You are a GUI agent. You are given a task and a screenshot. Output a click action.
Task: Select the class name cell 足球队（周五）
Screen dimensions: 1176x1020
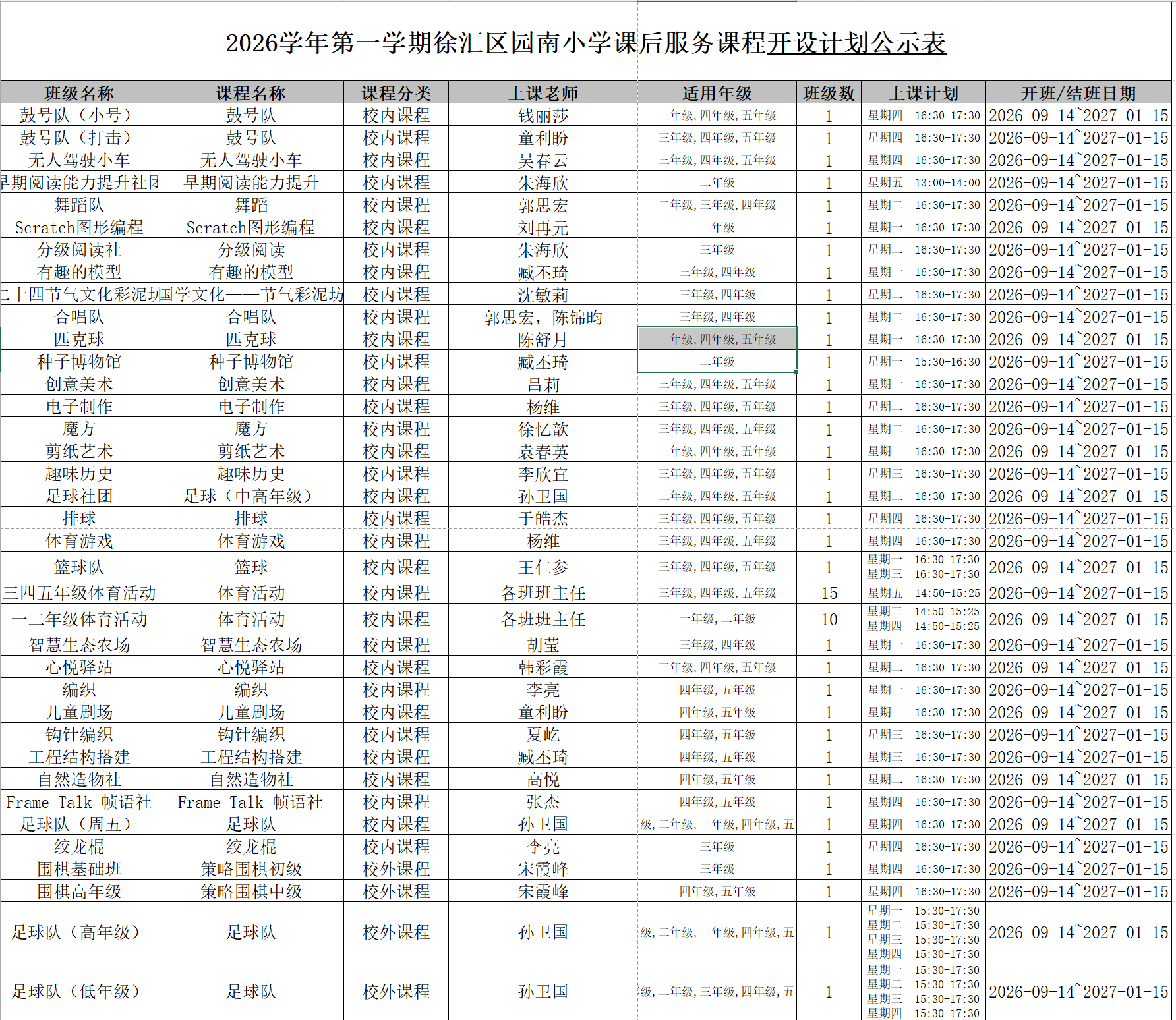click(x=79, y=824)
